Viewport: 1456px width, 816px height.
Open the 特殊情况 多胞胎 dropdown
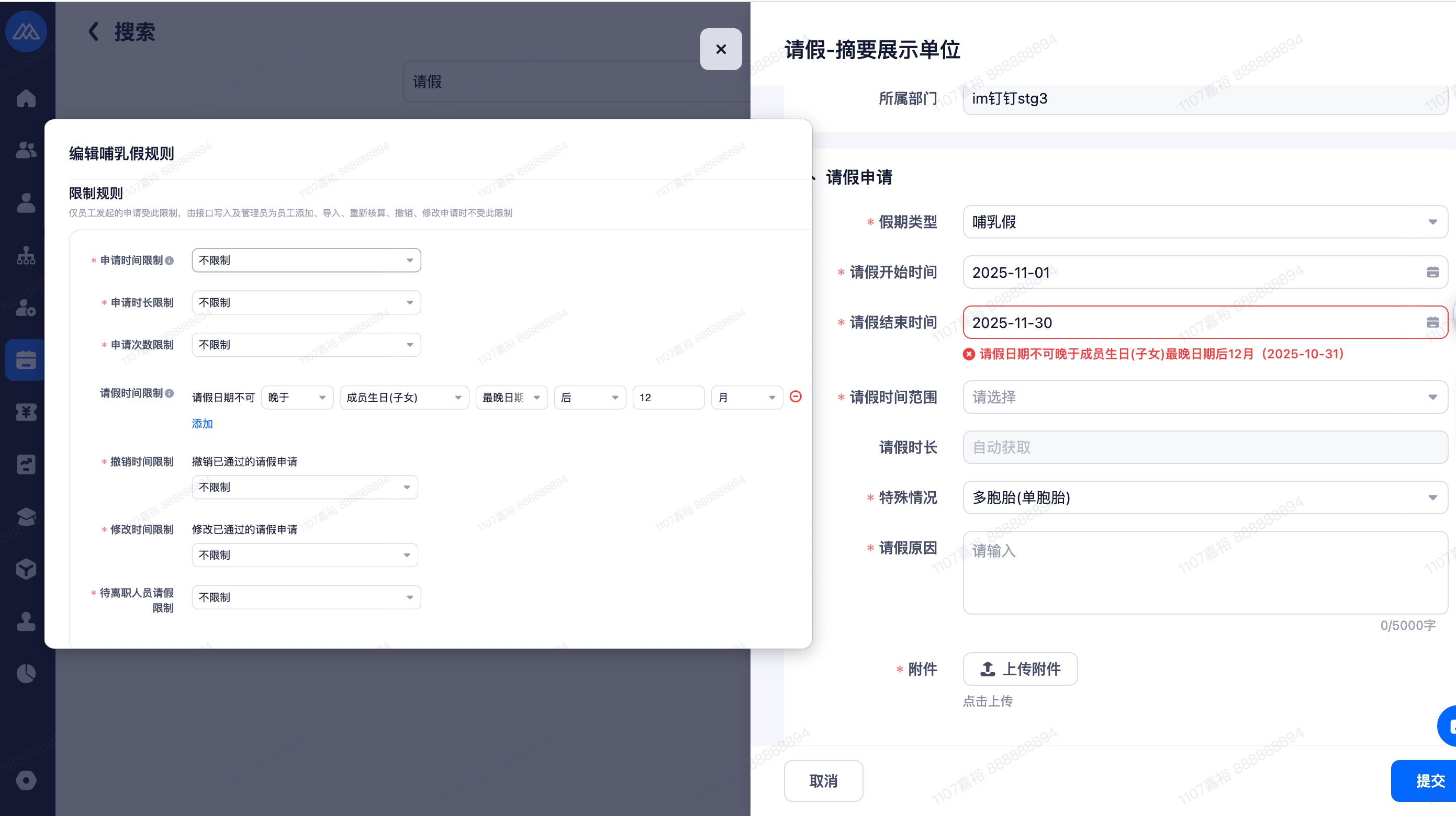tap(1204, 497)
